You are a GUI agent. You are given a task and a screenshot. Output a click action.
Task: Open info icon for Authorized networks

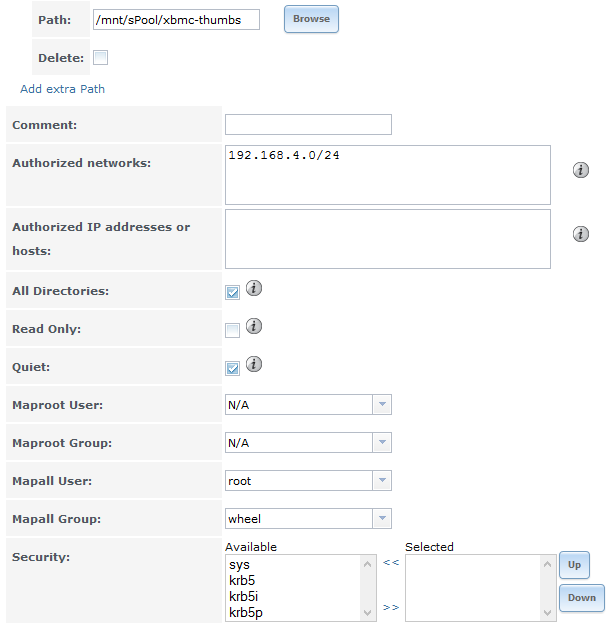pyautogui.click(x=581, y=170)
